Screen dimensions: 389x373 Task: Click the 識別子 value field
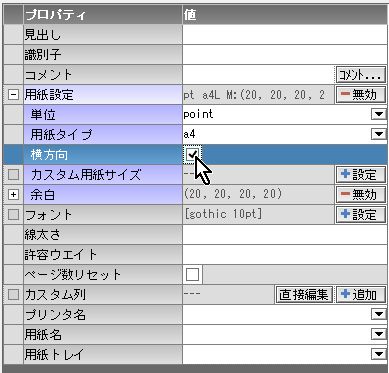285,55
